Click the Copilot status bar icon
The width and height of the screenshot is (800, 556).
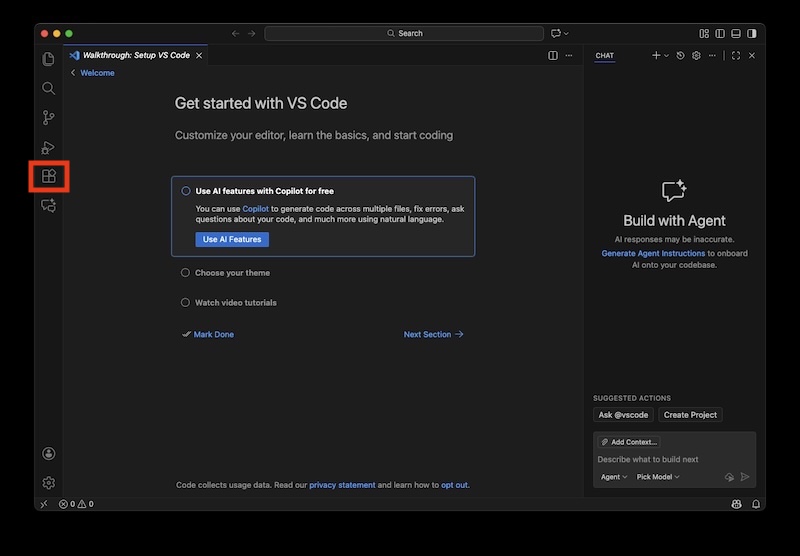point(736,504)
